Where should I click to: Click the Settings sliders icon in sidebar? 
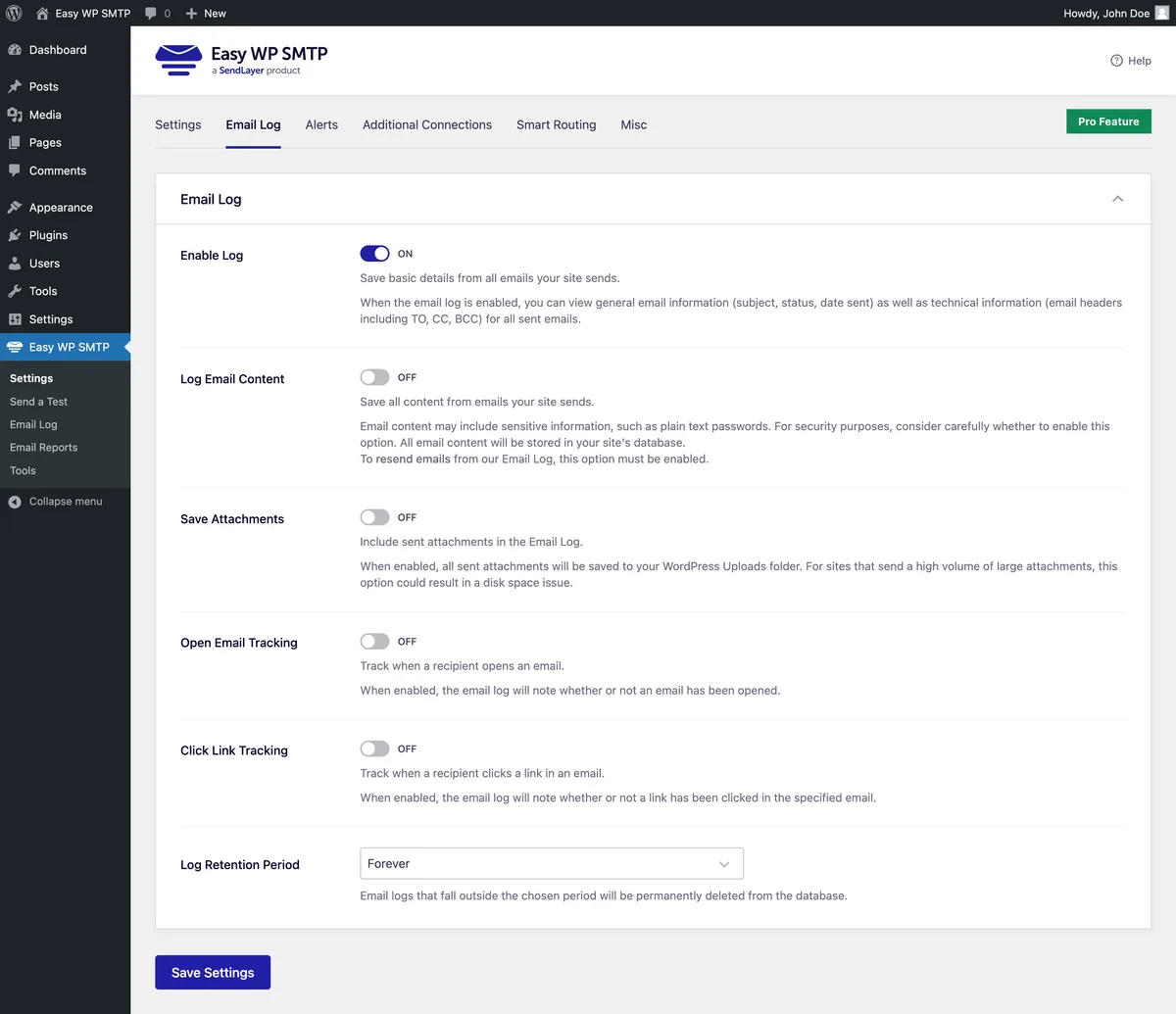point(15,319)
